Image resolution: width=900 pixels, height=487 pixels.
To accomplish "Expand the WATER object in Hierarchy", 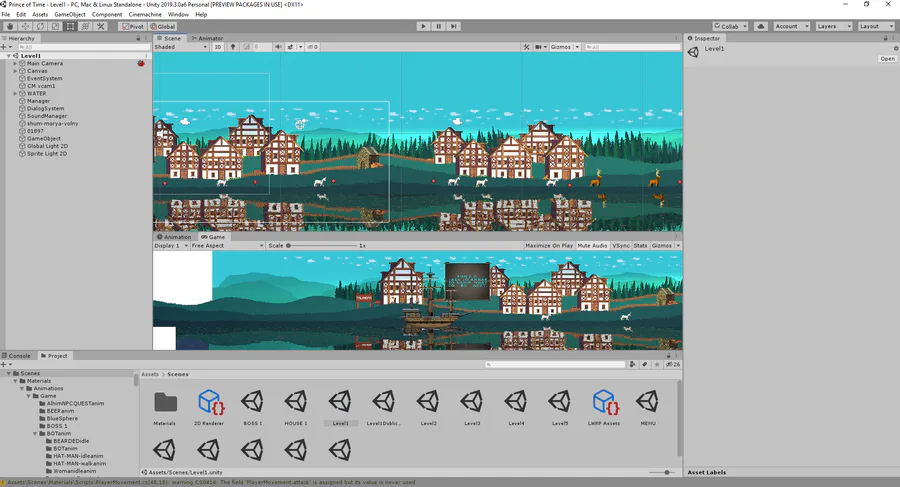I will (x=15, y=94).
